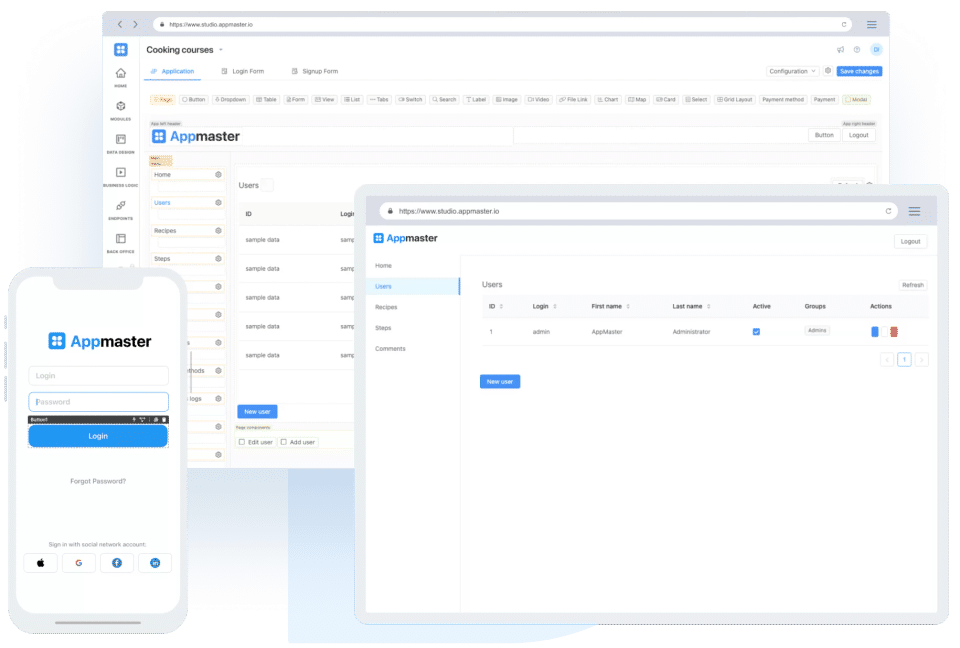Click New user button in studio canvas
Viewport: 960px width, 648px height.
tap(257, 412)
